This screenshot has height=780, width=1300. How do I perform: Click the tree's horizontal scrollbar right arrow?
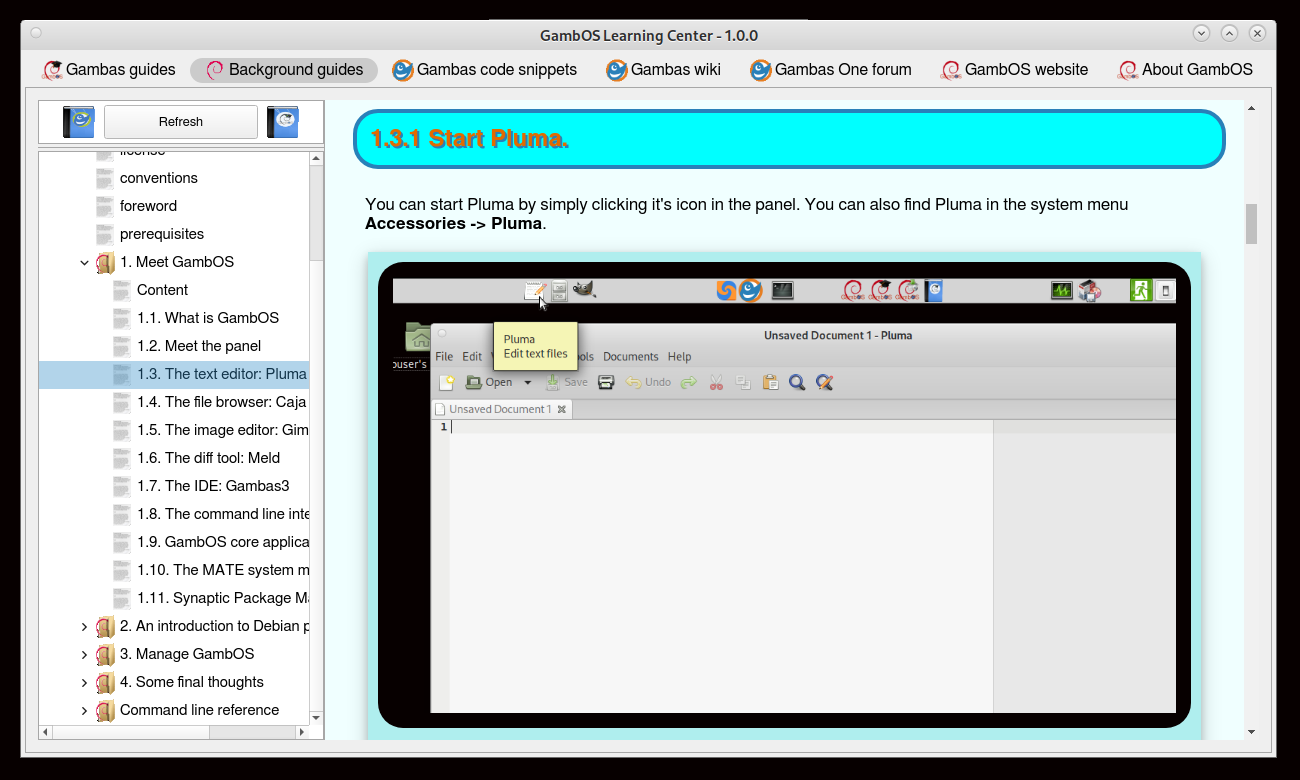tap(303, 733)
